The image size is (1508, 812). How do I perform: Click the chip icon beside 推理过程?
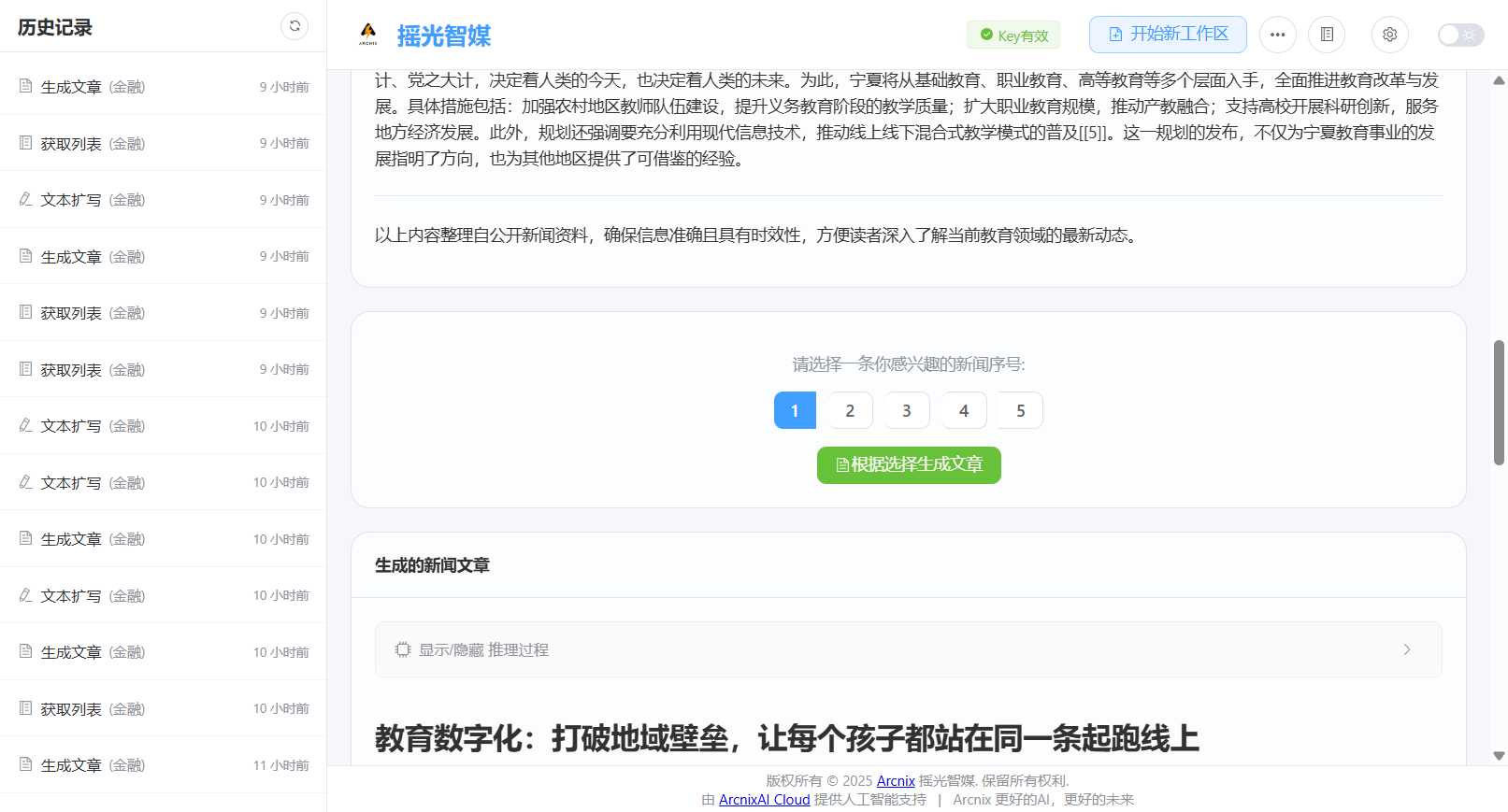coord(403,649)
